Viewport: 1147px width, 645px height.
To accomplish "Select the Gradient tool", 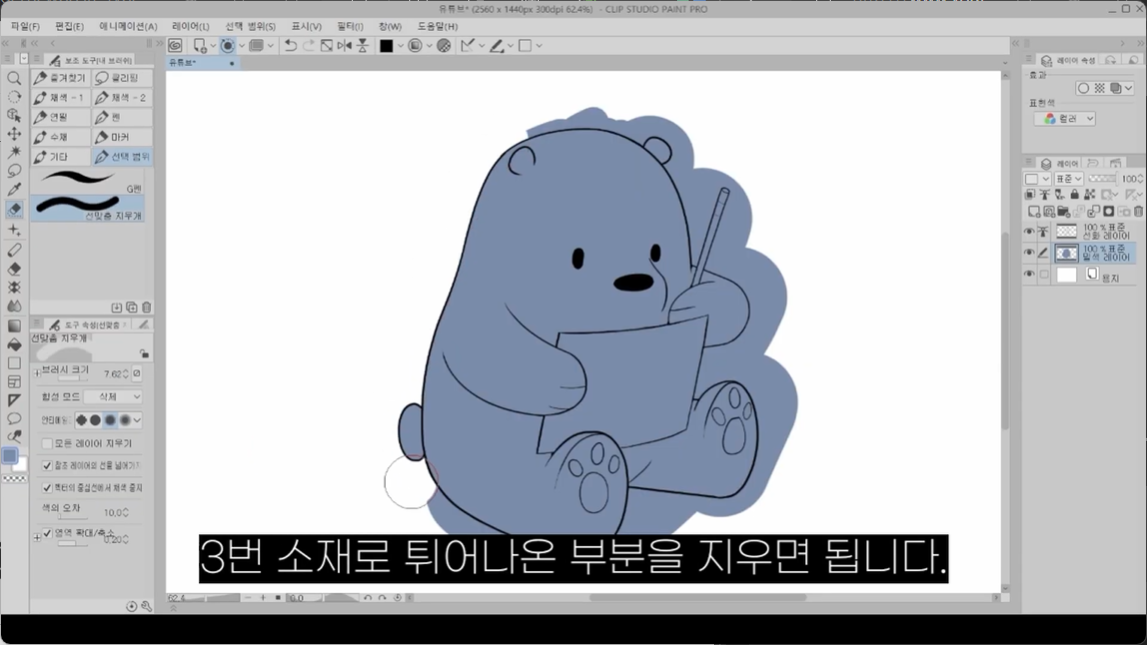I will coord(14,325).
